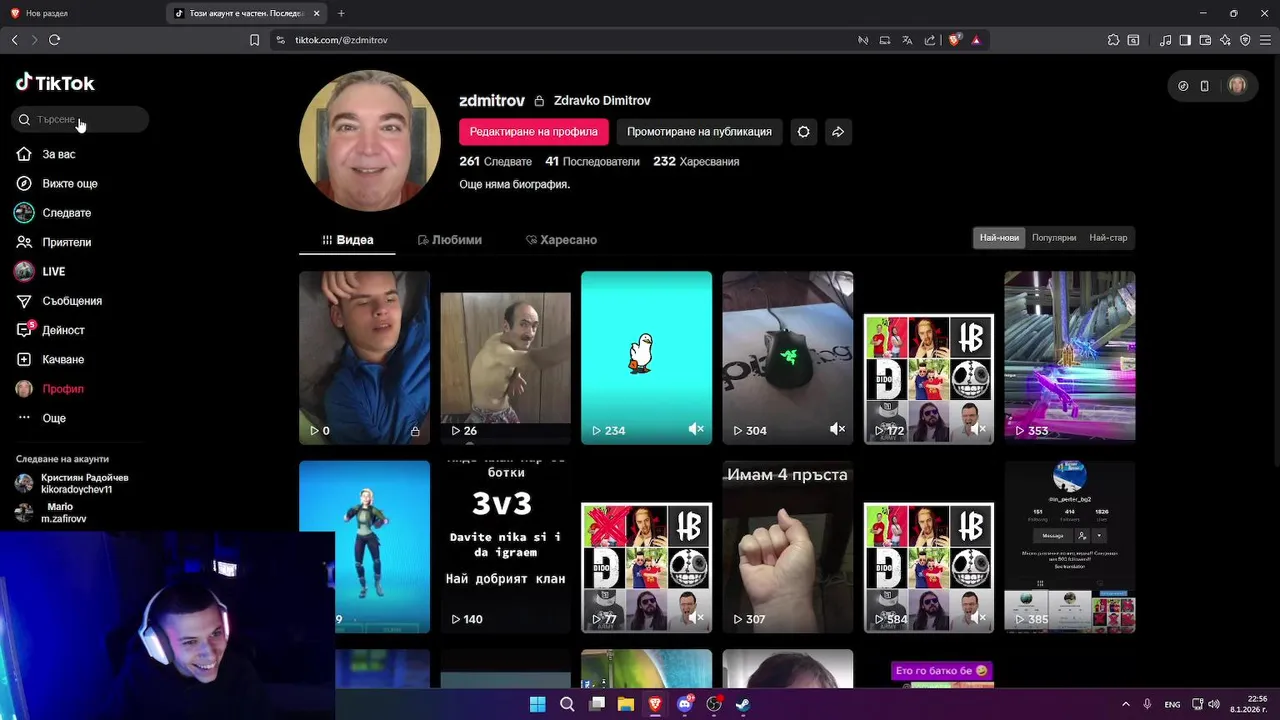Translate the page via translate icon

[907, 40]
